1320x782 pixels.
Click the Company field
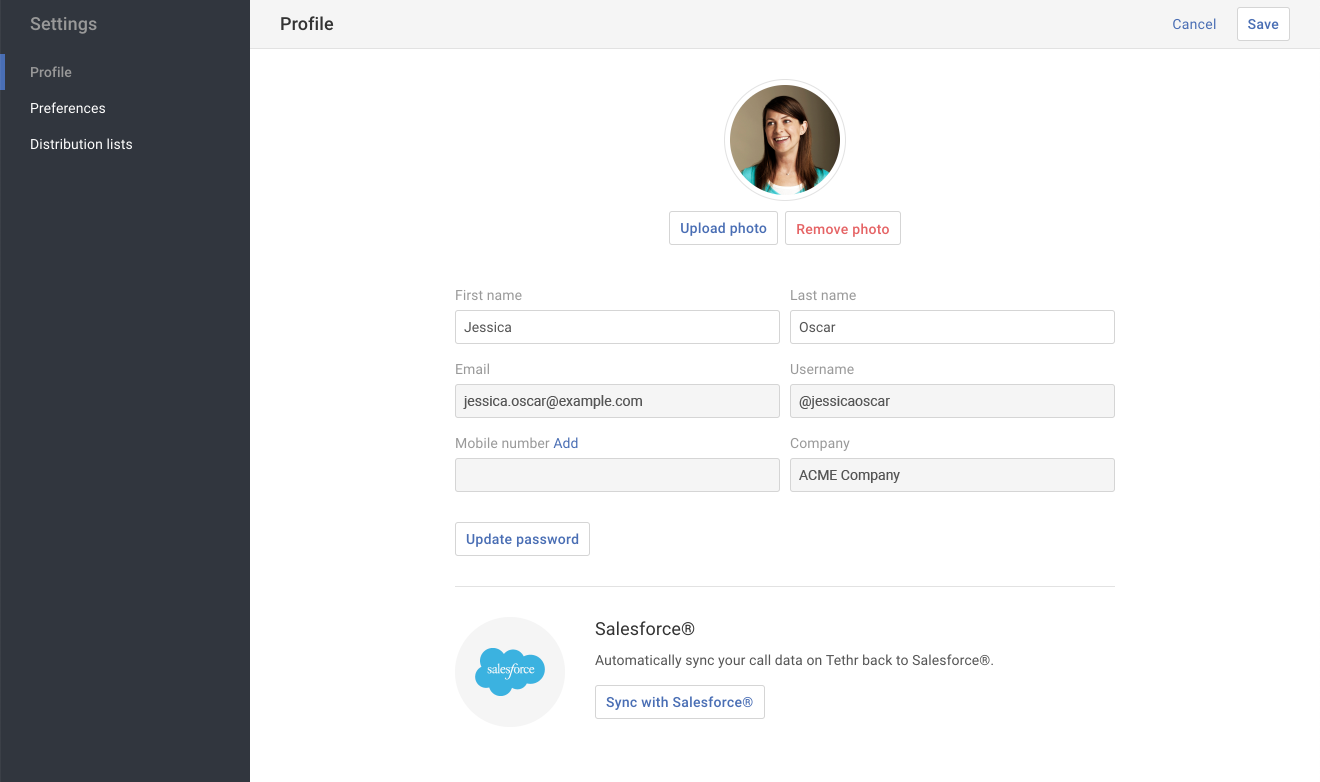tap(952, 475)
